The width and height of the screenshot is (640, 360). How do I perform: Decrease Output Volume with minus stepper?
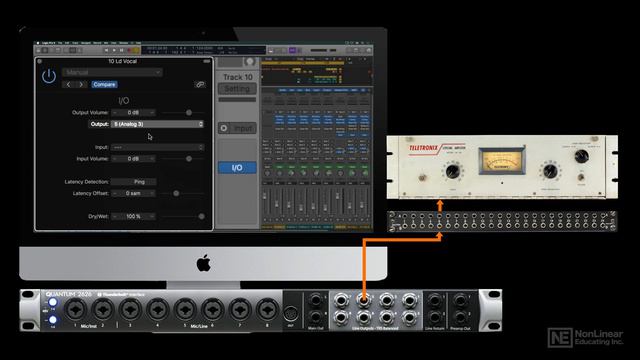[115, 112]
